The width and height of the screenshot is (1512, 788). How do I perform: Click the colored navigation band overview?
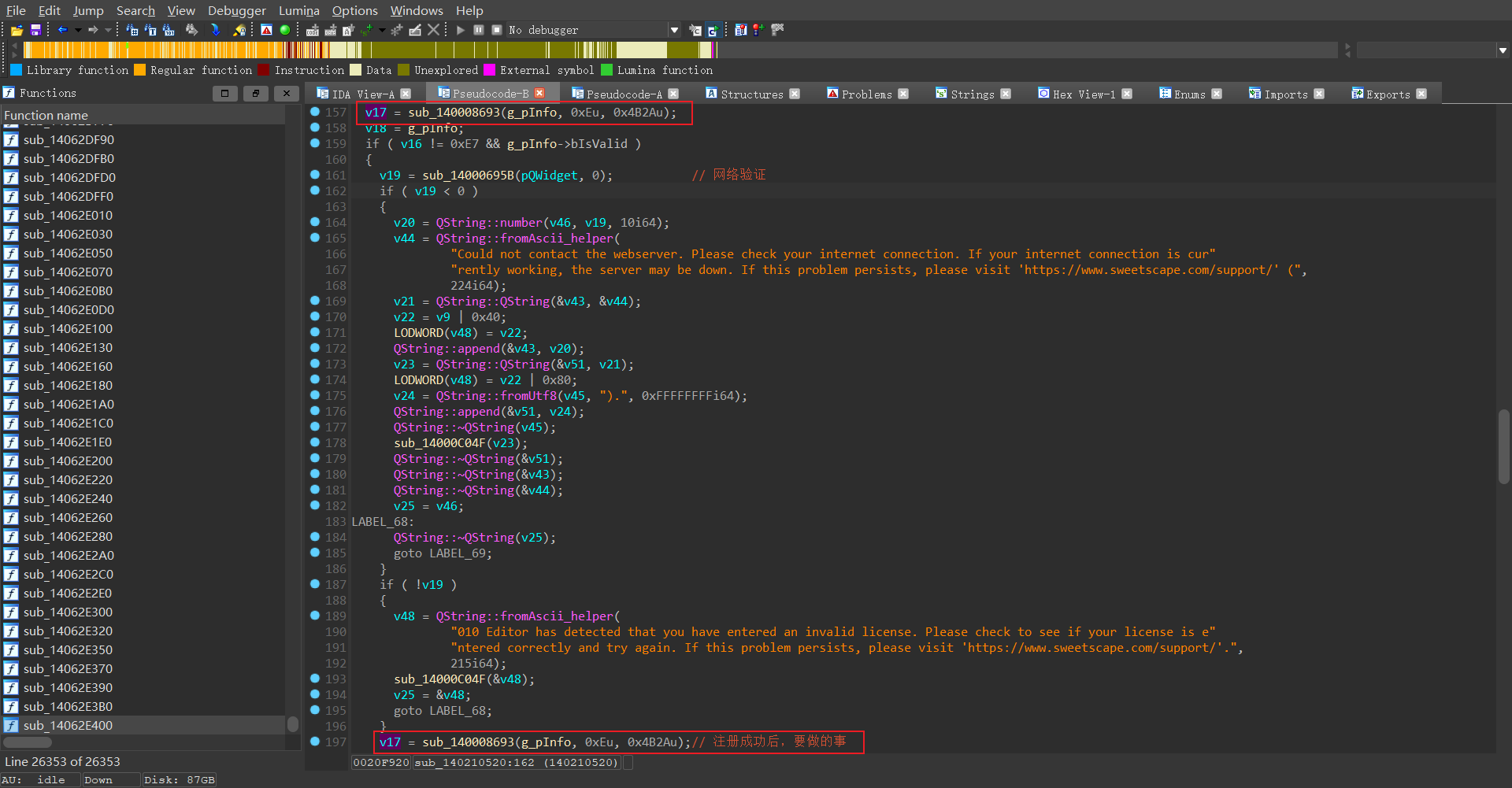[370, 50]
